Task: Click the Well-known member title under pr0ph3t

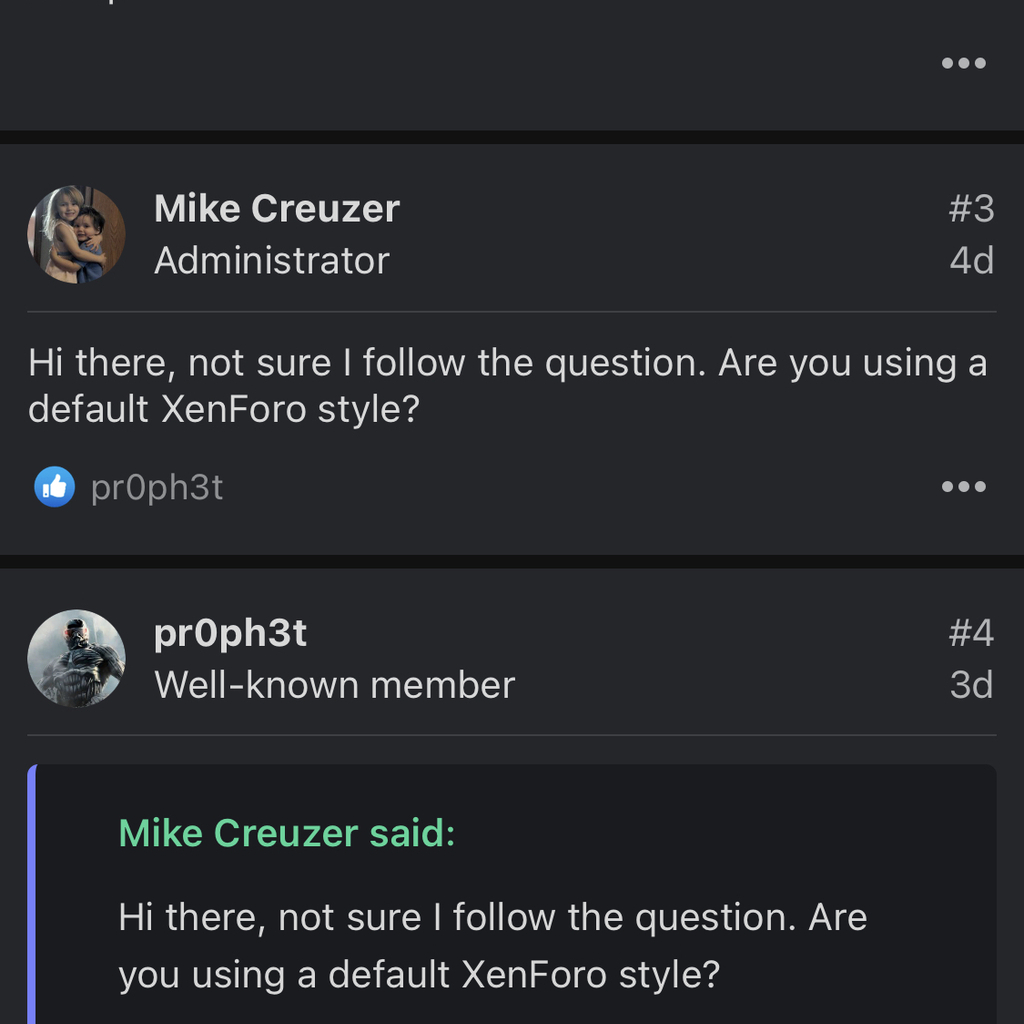Action: pos(334,684)
